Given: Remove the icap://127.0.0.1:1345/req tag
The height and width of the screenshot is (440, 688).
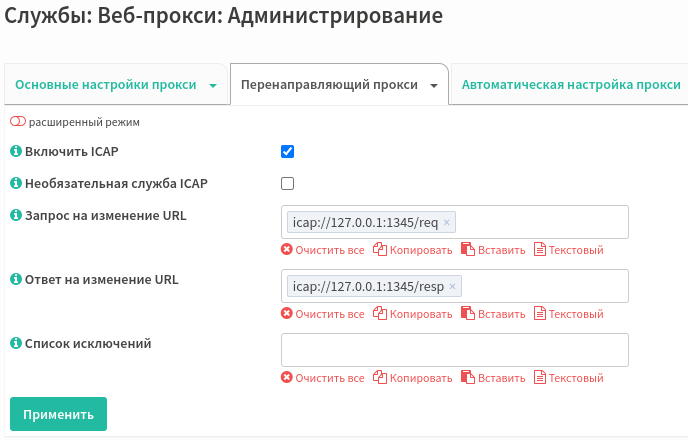Looking at the screenshot, I should pos(447,222).
